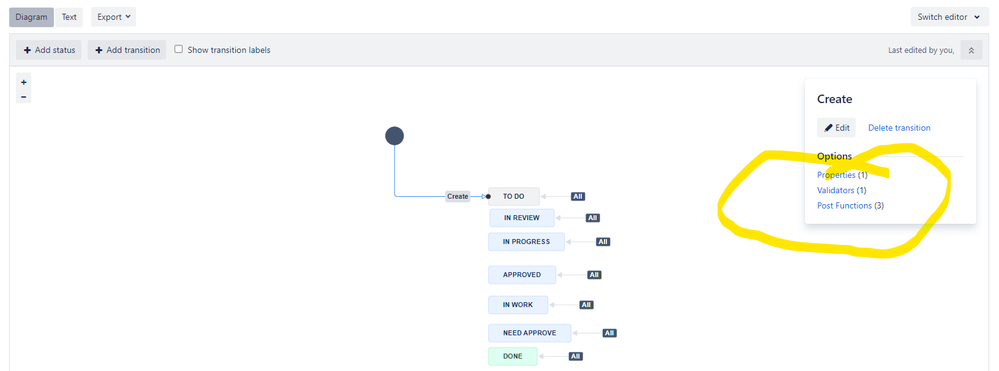Click the All badge beside IN REVIEW

click(x=593, y=218)
